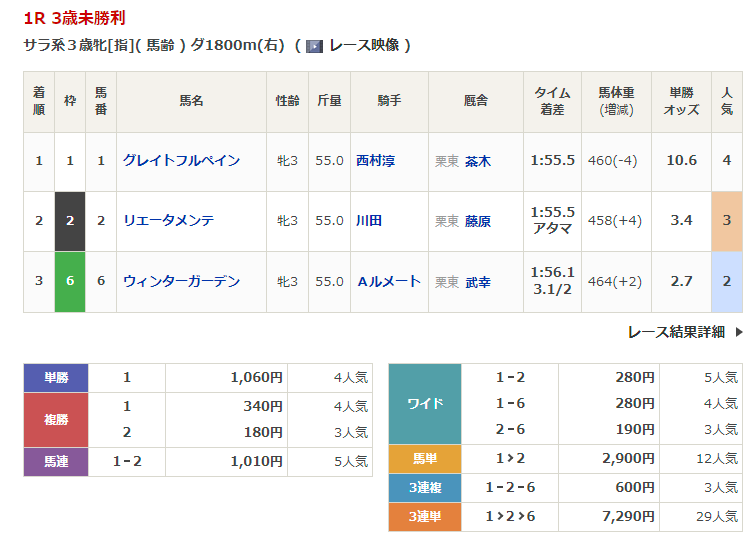Screen dimensions: 755x542
Task: Click jockey name 川田
Action: coord(369,221)
